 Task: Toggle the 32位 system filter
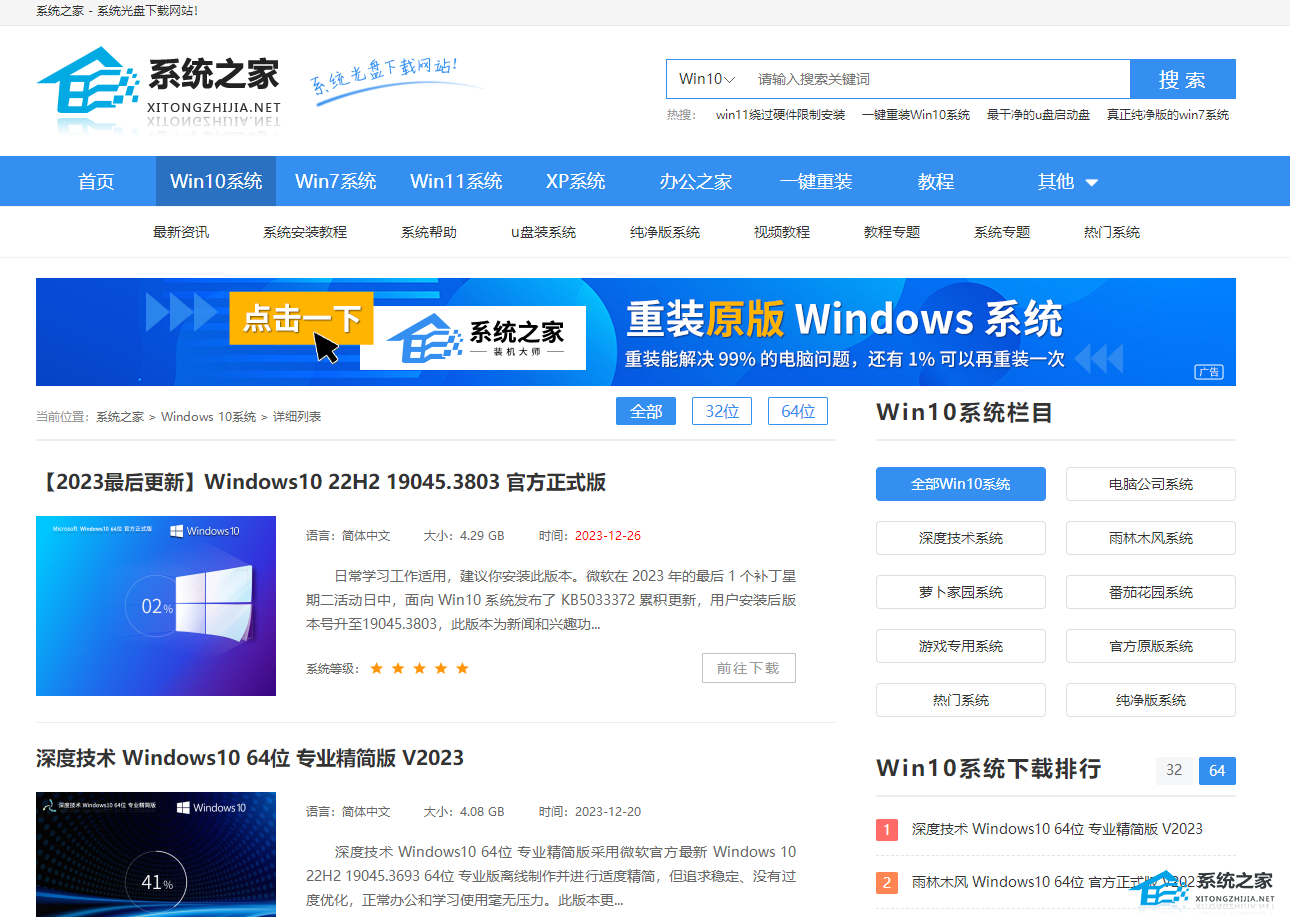tap(721, 410)
